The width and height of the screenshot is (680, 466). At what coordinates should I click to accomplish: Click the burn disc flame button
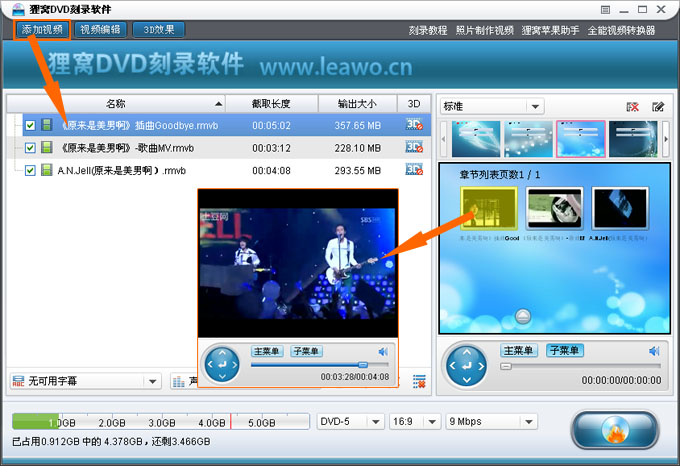click(615, 430)
